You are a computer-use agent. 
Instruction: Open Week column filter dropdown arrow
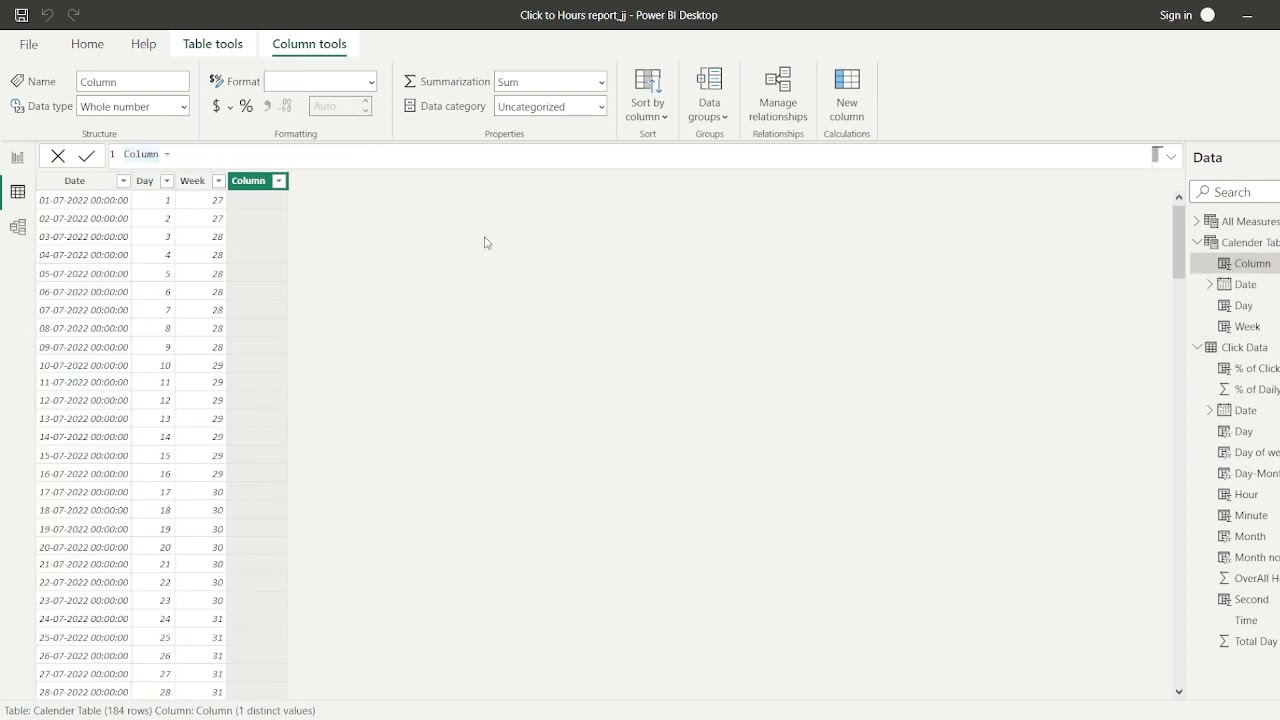pos(218,181)
